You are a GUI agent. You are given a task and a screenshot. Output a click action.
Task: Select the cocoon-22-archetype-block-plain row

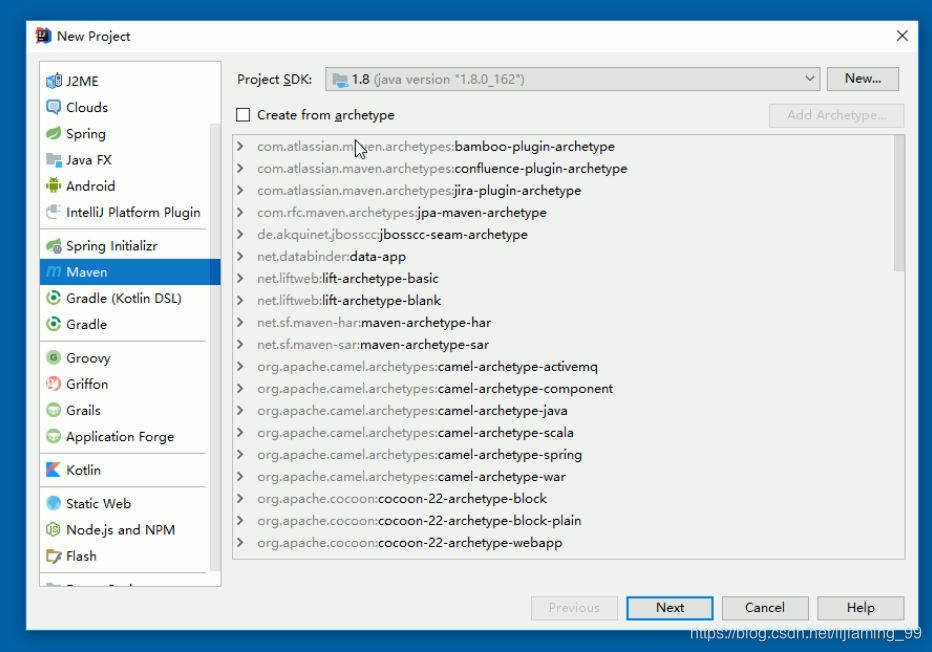(x=568, y=520)
